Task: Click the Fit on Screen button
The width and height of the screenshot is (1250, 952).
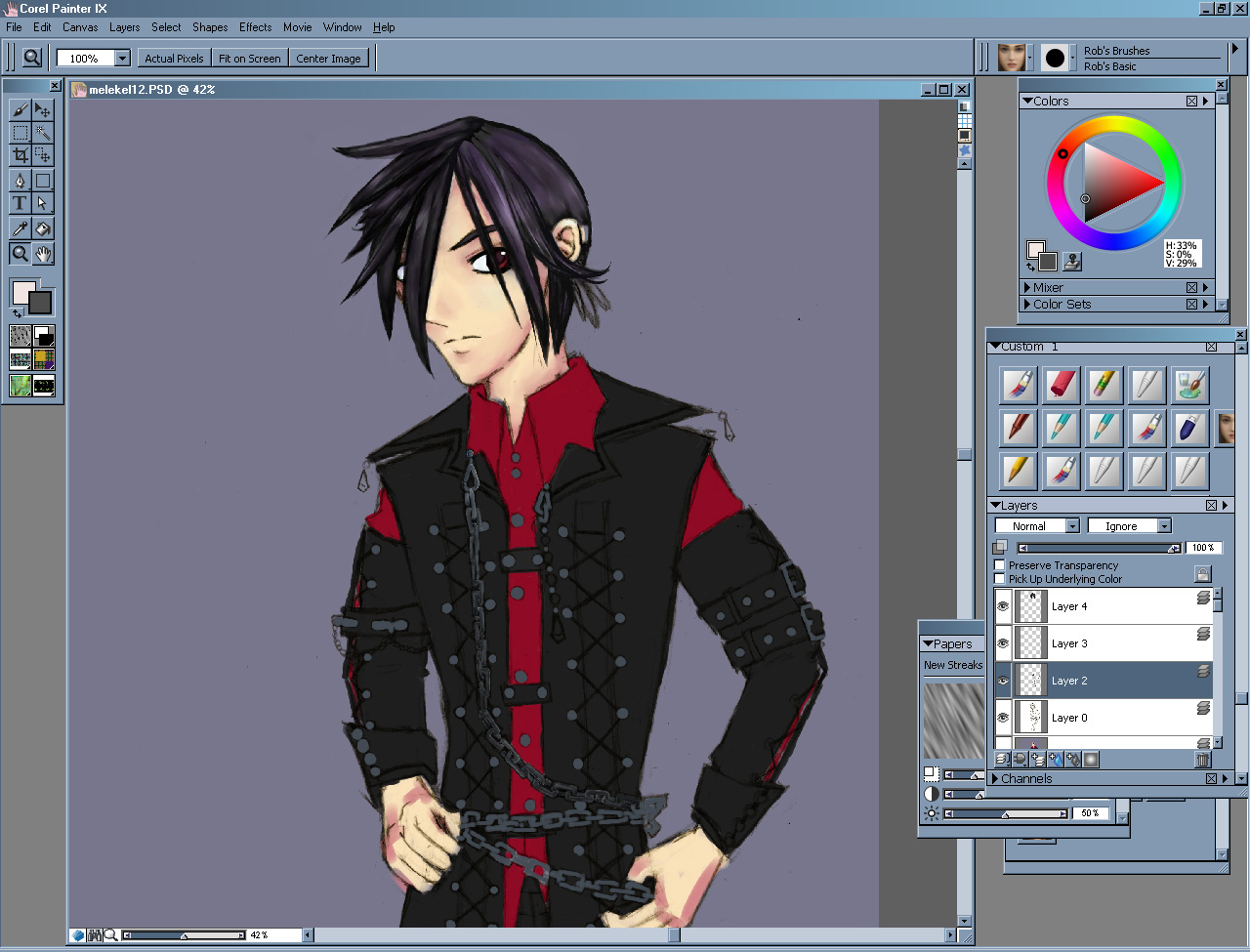Action: tap(249, 59)
